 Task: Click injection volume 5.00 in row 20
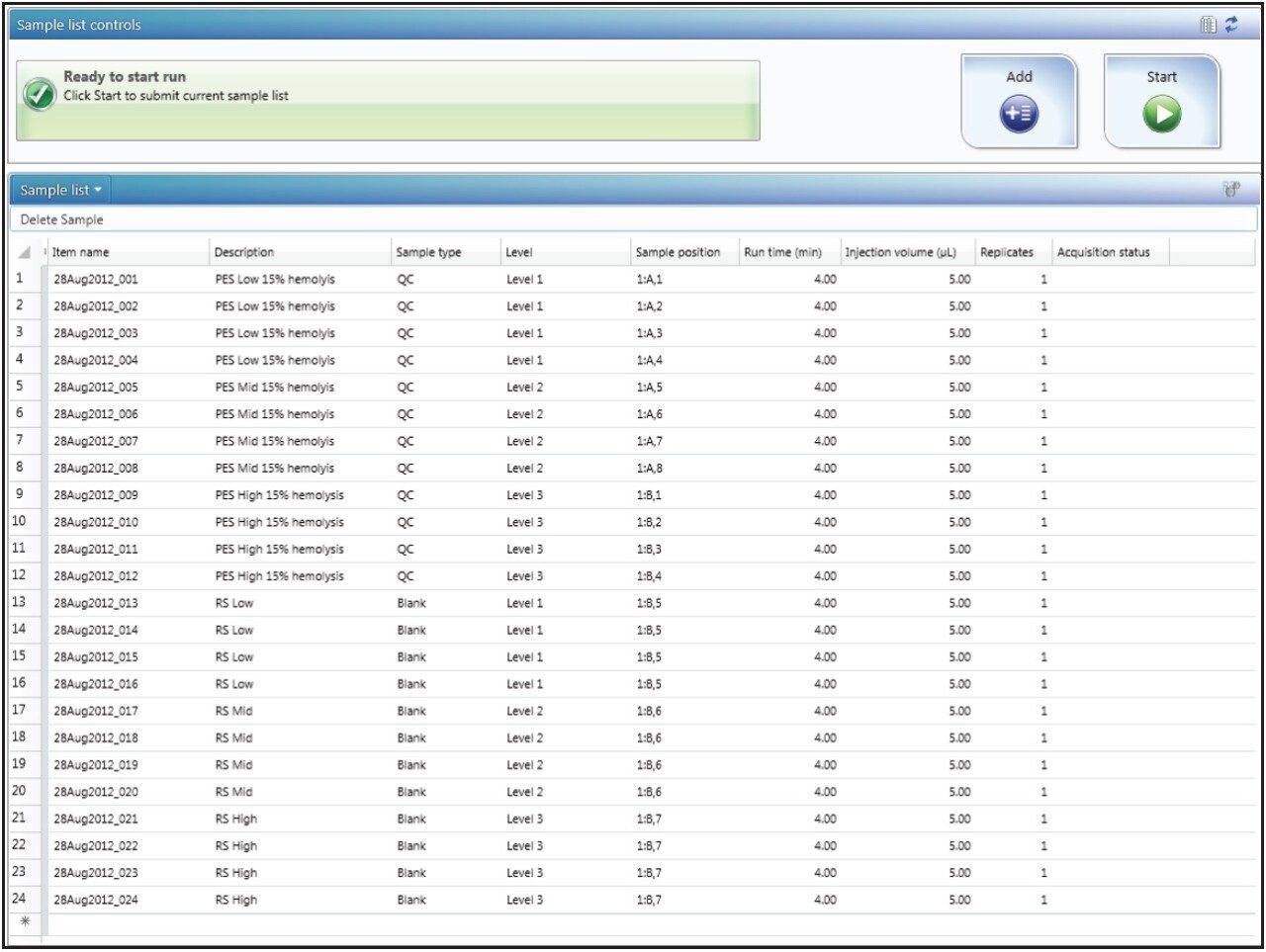[x=959, y=792]
